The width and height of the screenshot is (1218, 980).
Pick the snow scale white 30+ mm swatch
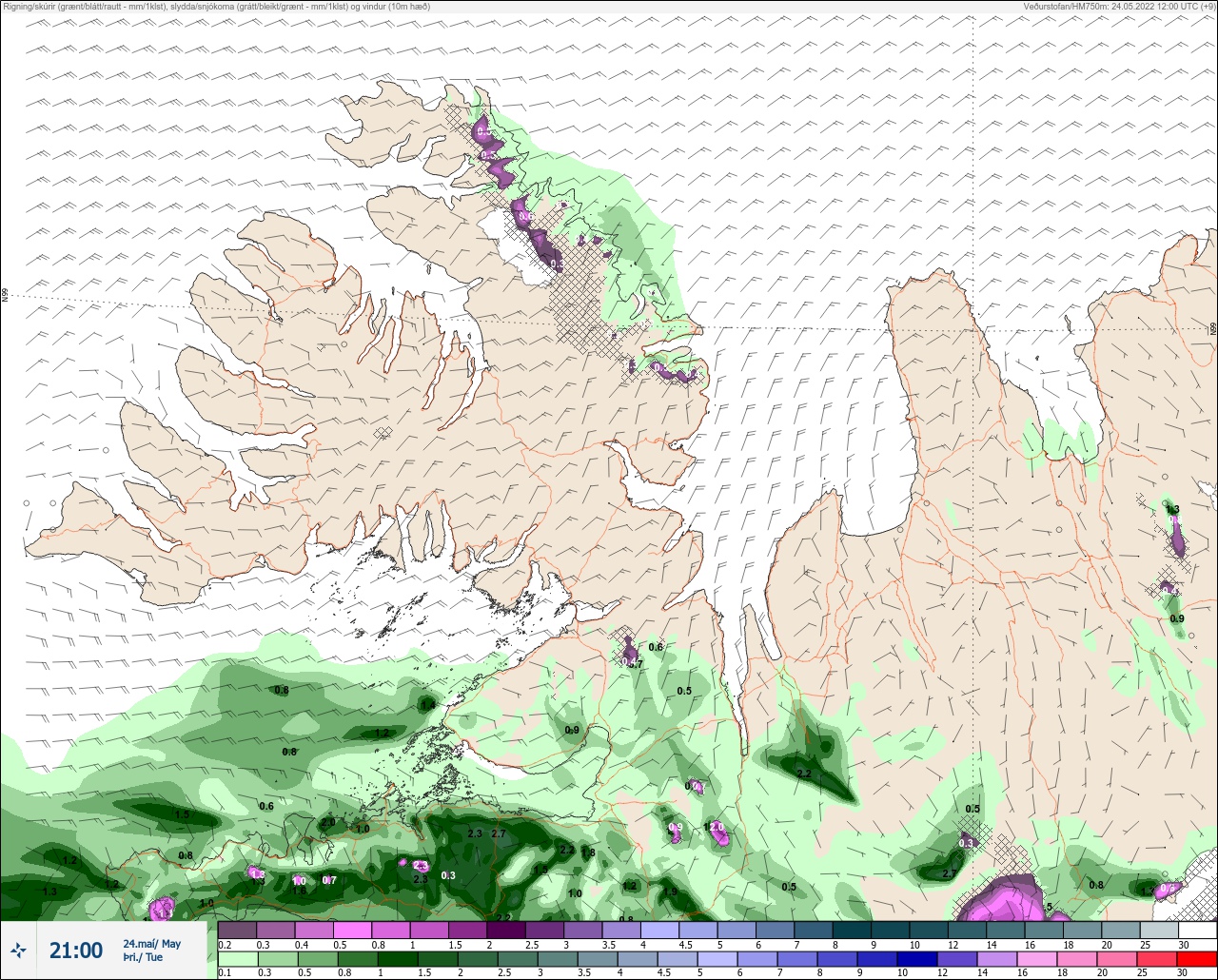[1198, 930]
